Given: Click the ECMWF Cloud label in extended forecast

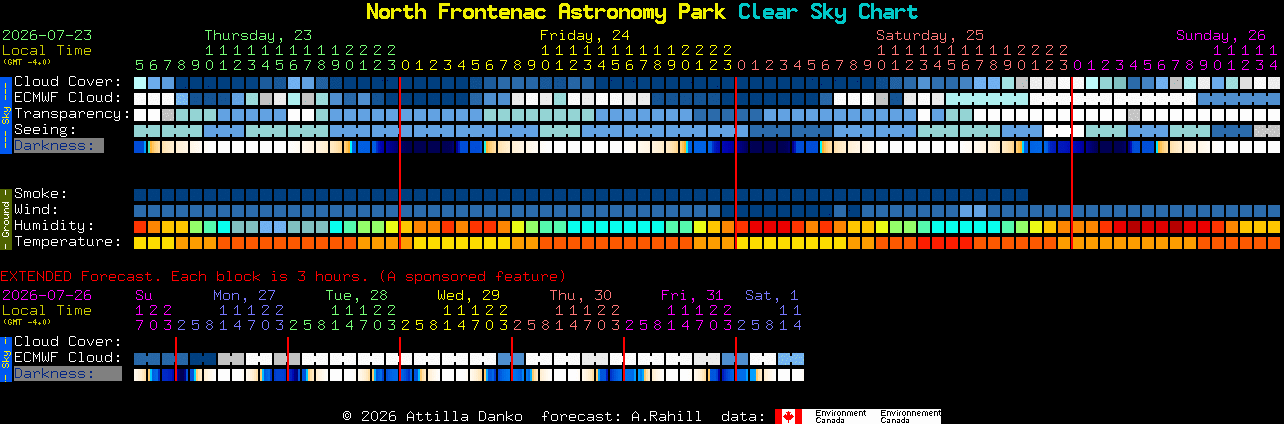Looking at the screenshot, I should click(68, 357).
